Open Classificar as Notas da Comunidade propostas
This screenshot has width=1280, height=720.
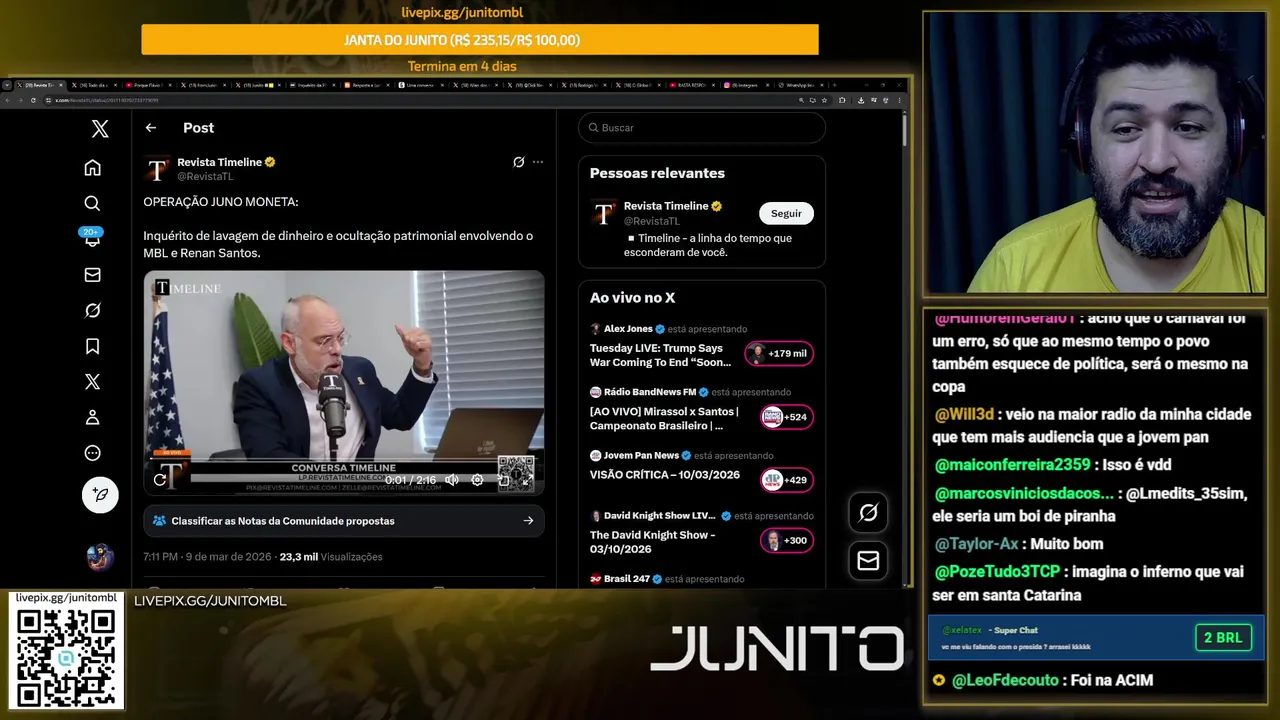[344, 520]
